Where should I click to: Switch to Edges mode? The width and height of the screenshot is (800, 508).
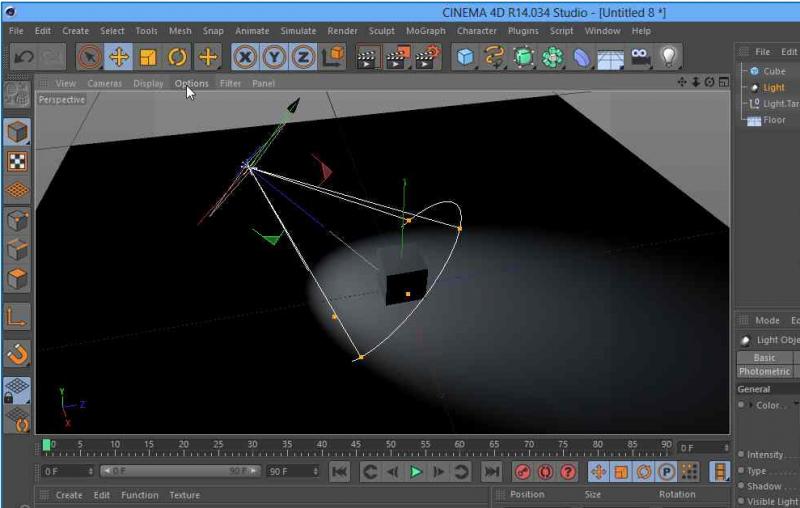click(17, 250)
